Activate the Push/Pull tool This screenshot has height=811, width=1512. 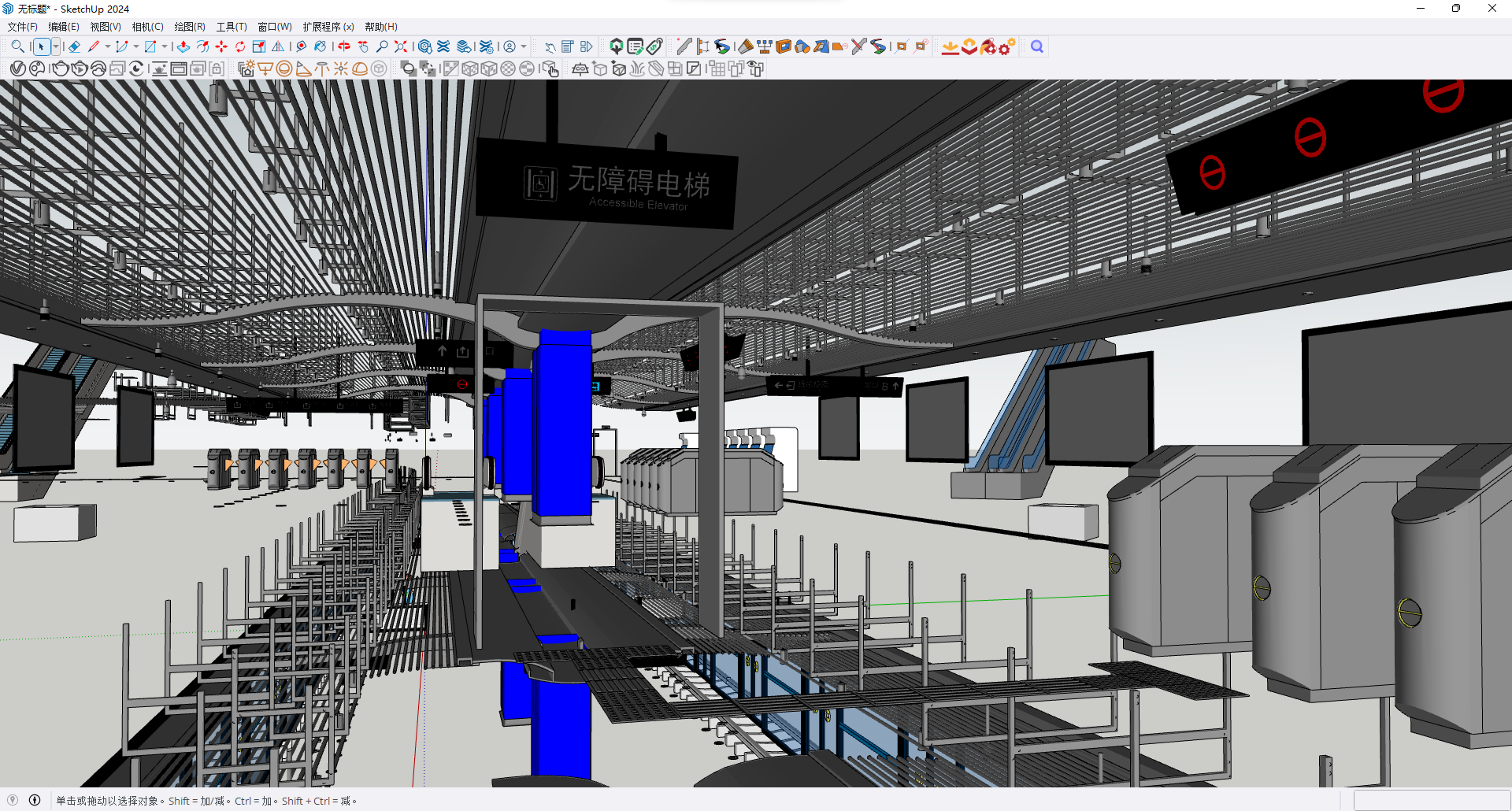183,47
